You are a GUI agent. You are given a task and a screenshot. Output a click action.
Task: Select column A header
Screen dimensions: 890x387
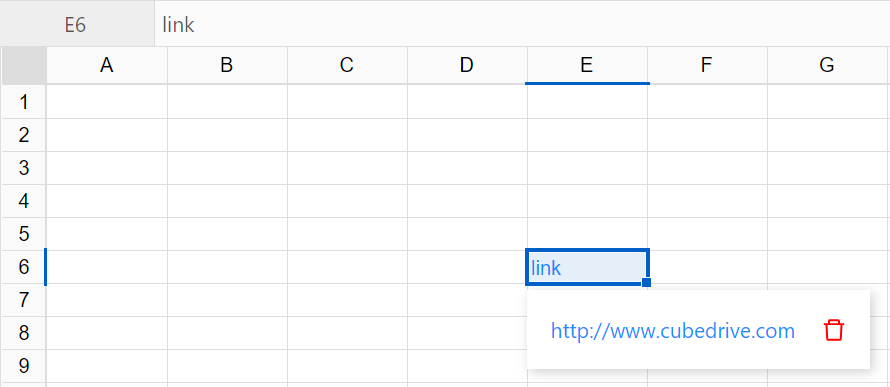107,66
